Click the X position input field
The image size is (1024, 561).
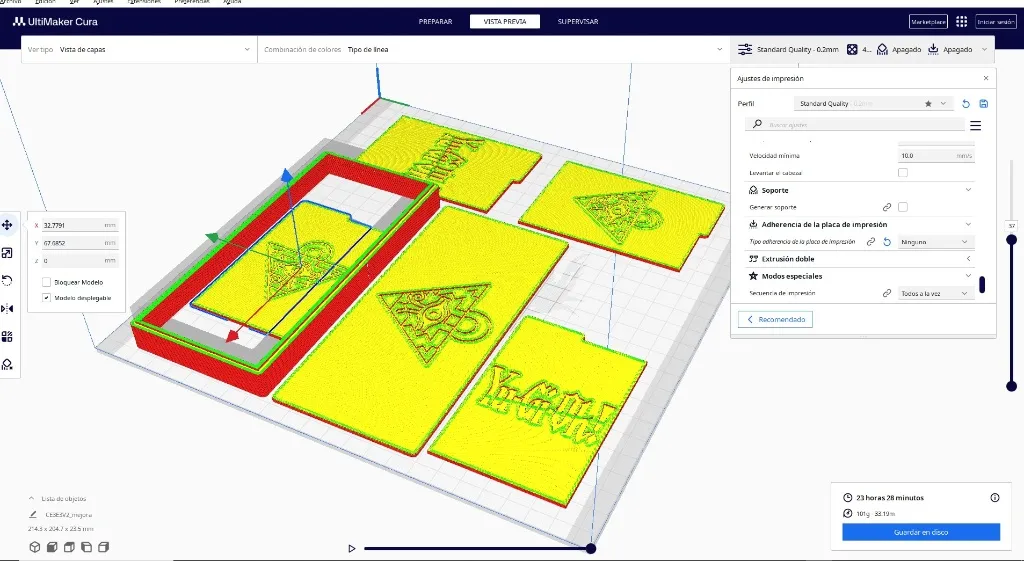[x=80, y=225]
